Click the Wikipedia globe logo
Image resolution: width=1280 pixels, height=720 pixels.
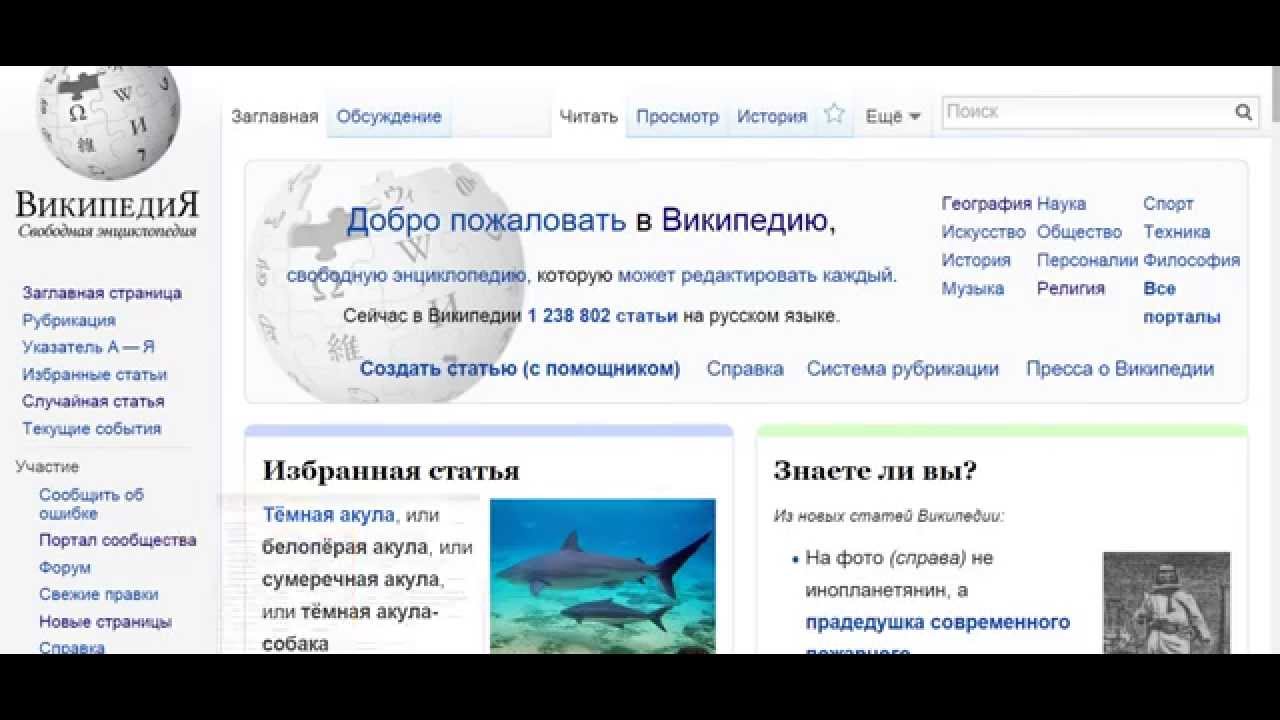[x=108, y=123]
